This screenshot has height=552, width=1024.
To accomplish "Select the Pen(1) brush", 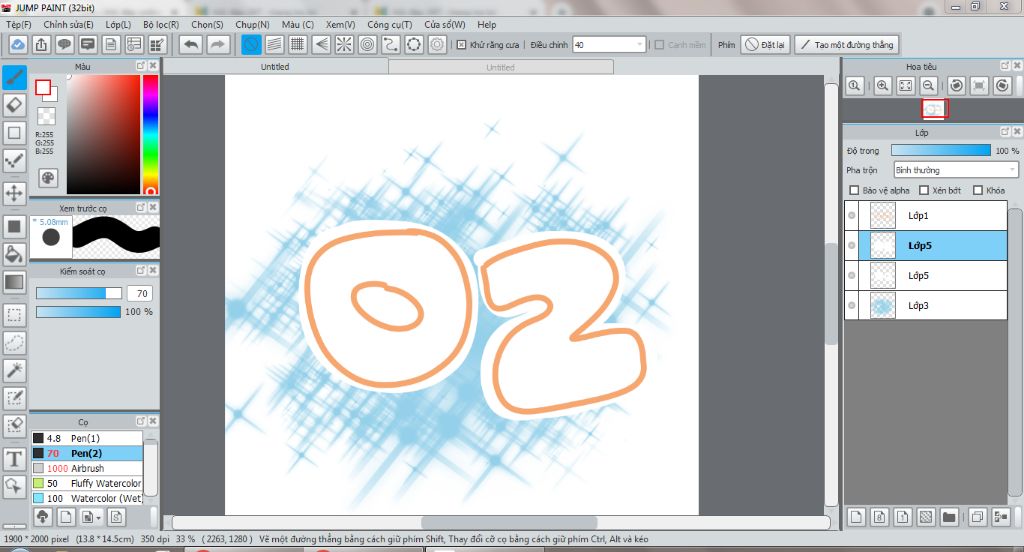I will [x=87, y=438].
